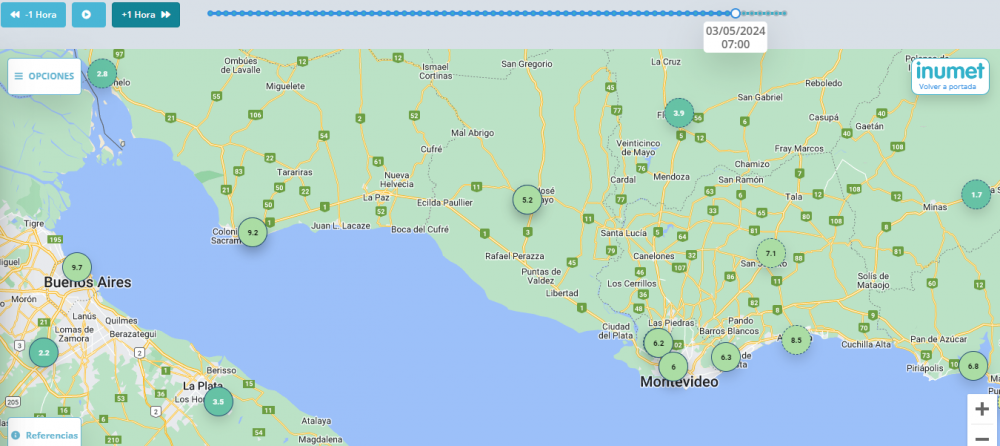Select the 2.8 station marker at top left
This screenshot has width=1000, height=446.
click(x=102, y=73)
